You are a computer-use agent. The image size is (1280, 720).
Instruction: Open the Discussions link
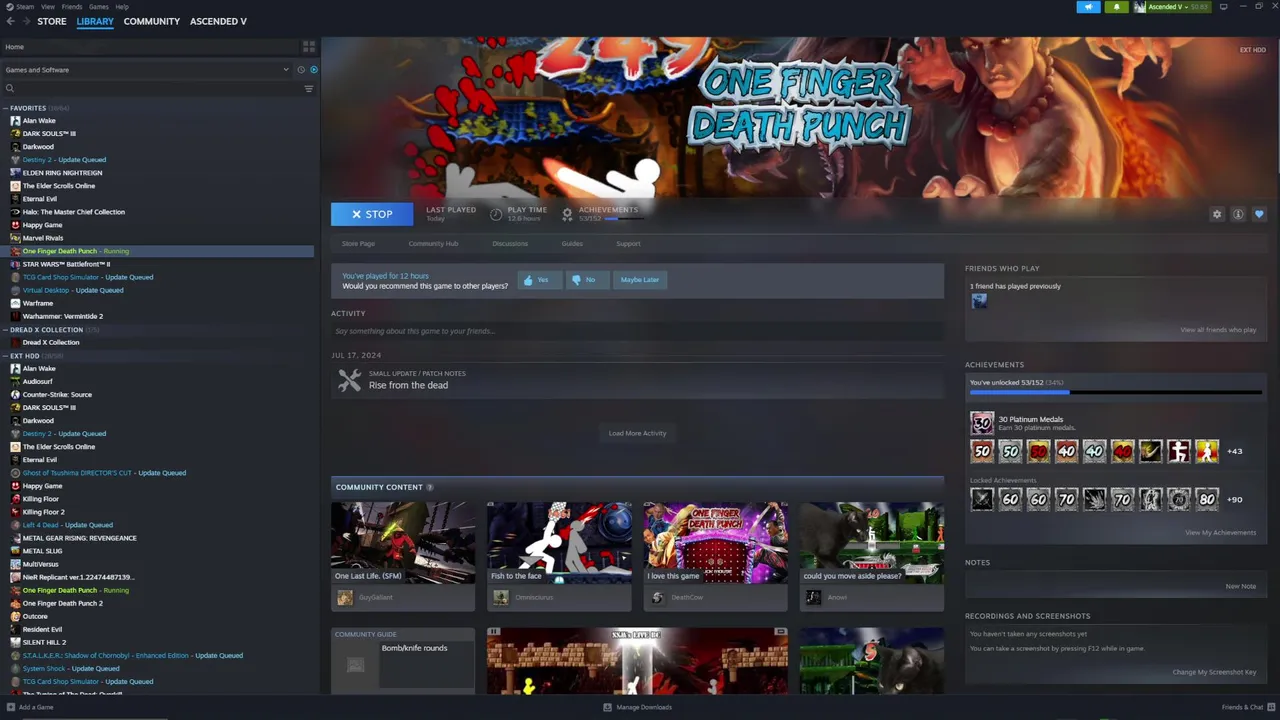[510, 244]
